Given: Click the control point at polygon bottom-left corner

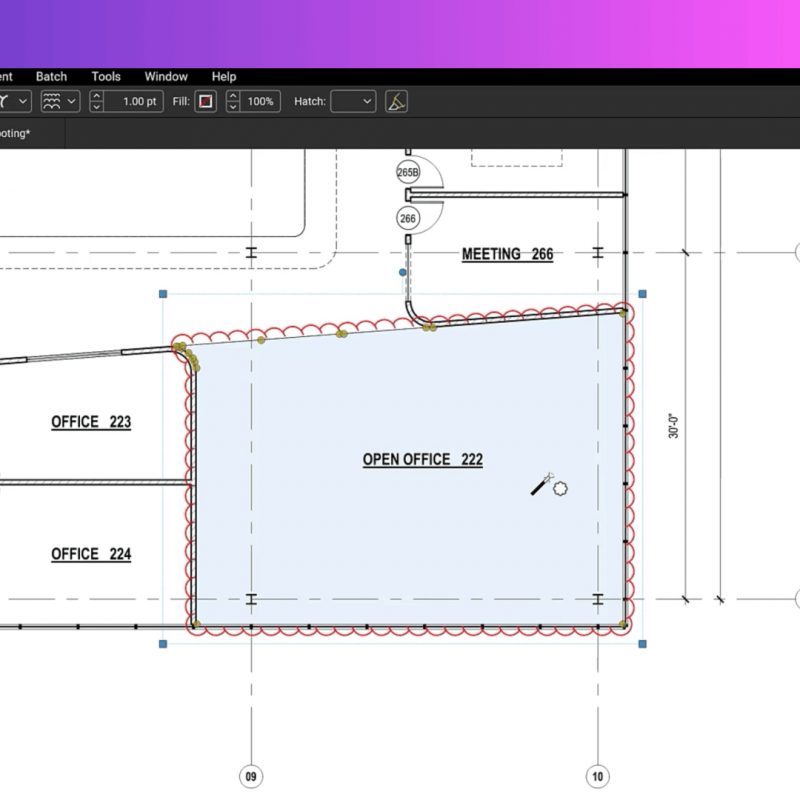Looking at the screenshot, I should tap(196, 623).
